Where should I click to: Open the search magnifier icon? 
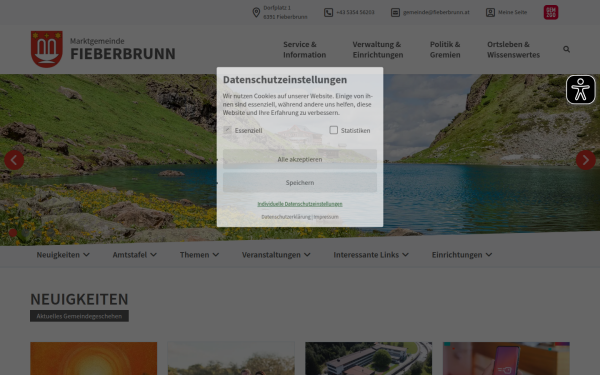pos(566,49)
